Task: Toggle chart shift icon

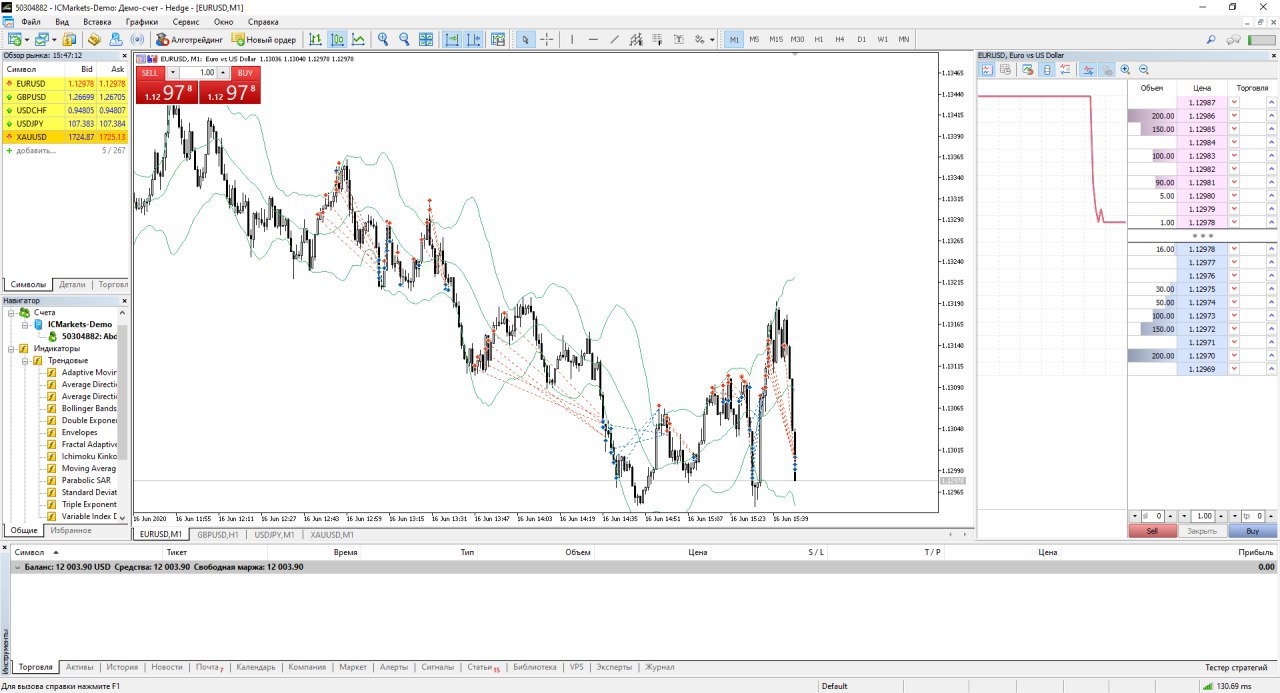Action: [x=473, y=40]
